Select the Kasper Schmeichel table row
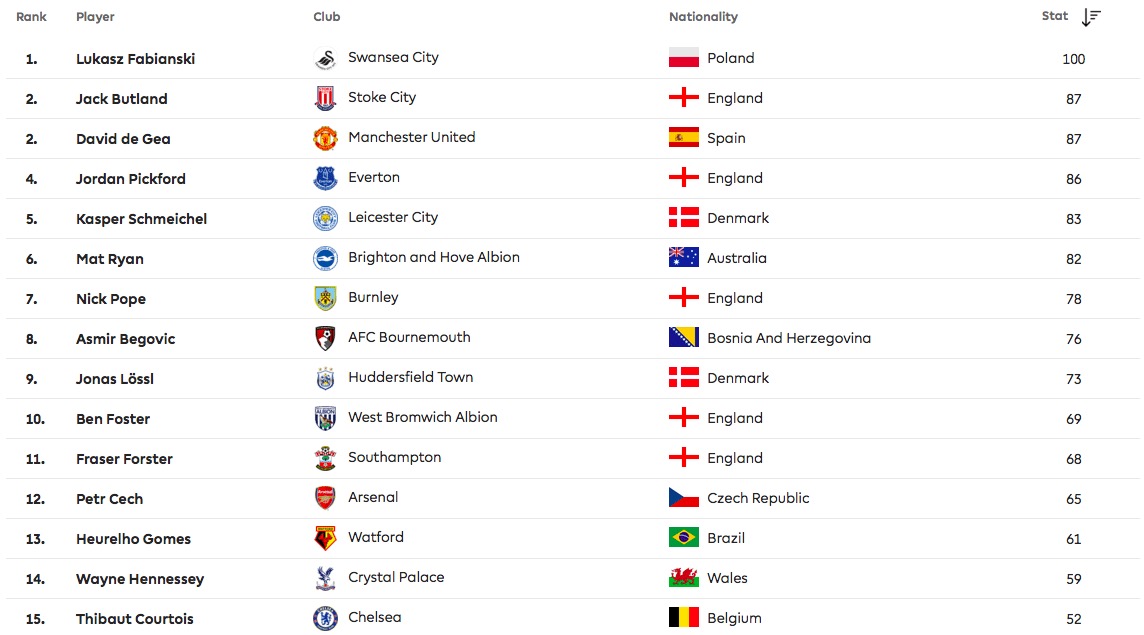 [573, 219]
